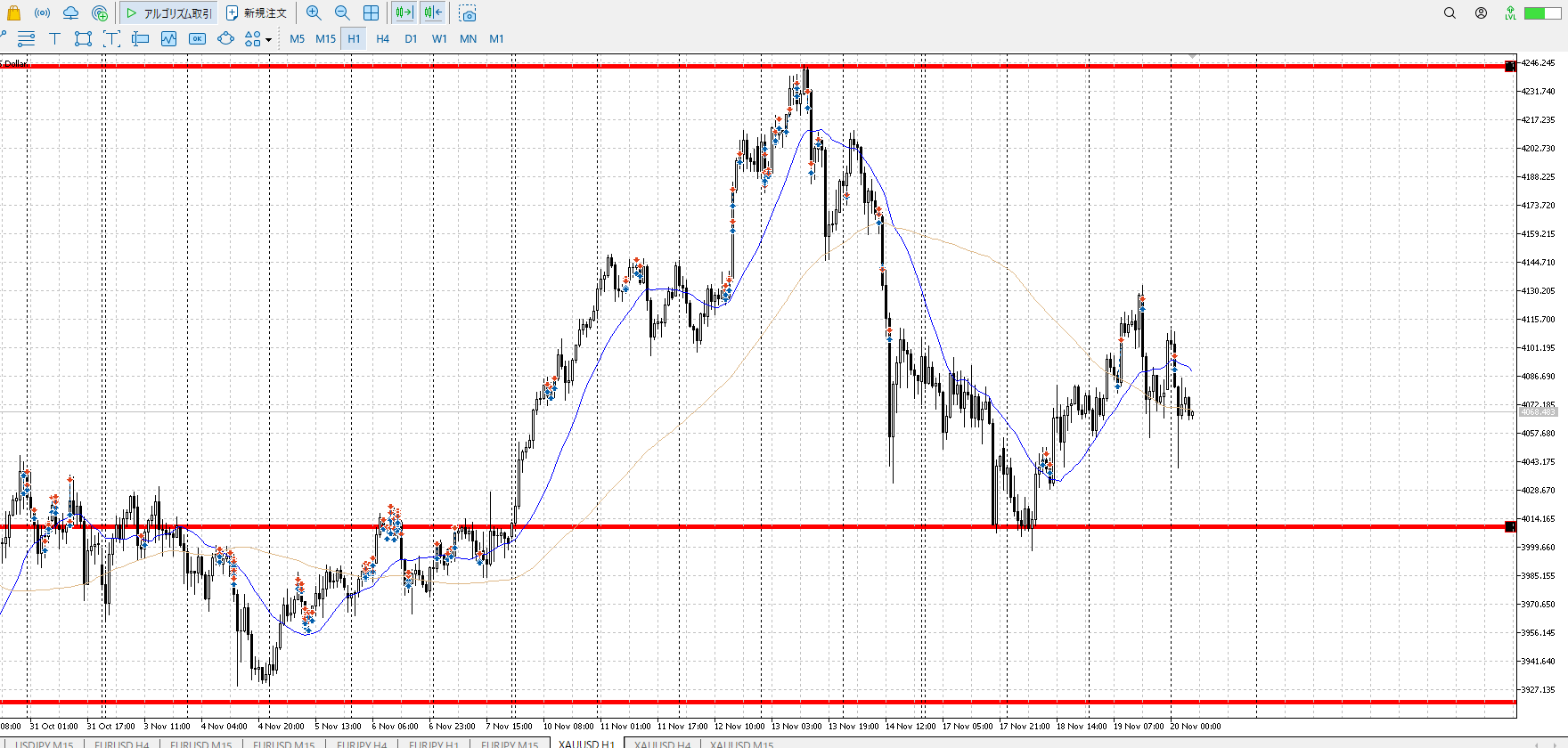The height and width of the screenshot is (748, 1568).
Task: Open the user account profile icon
Action: coord(1481,13)
